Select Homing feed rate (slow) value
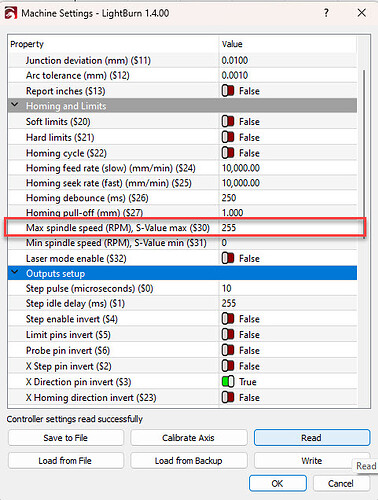 pos(241,168)
